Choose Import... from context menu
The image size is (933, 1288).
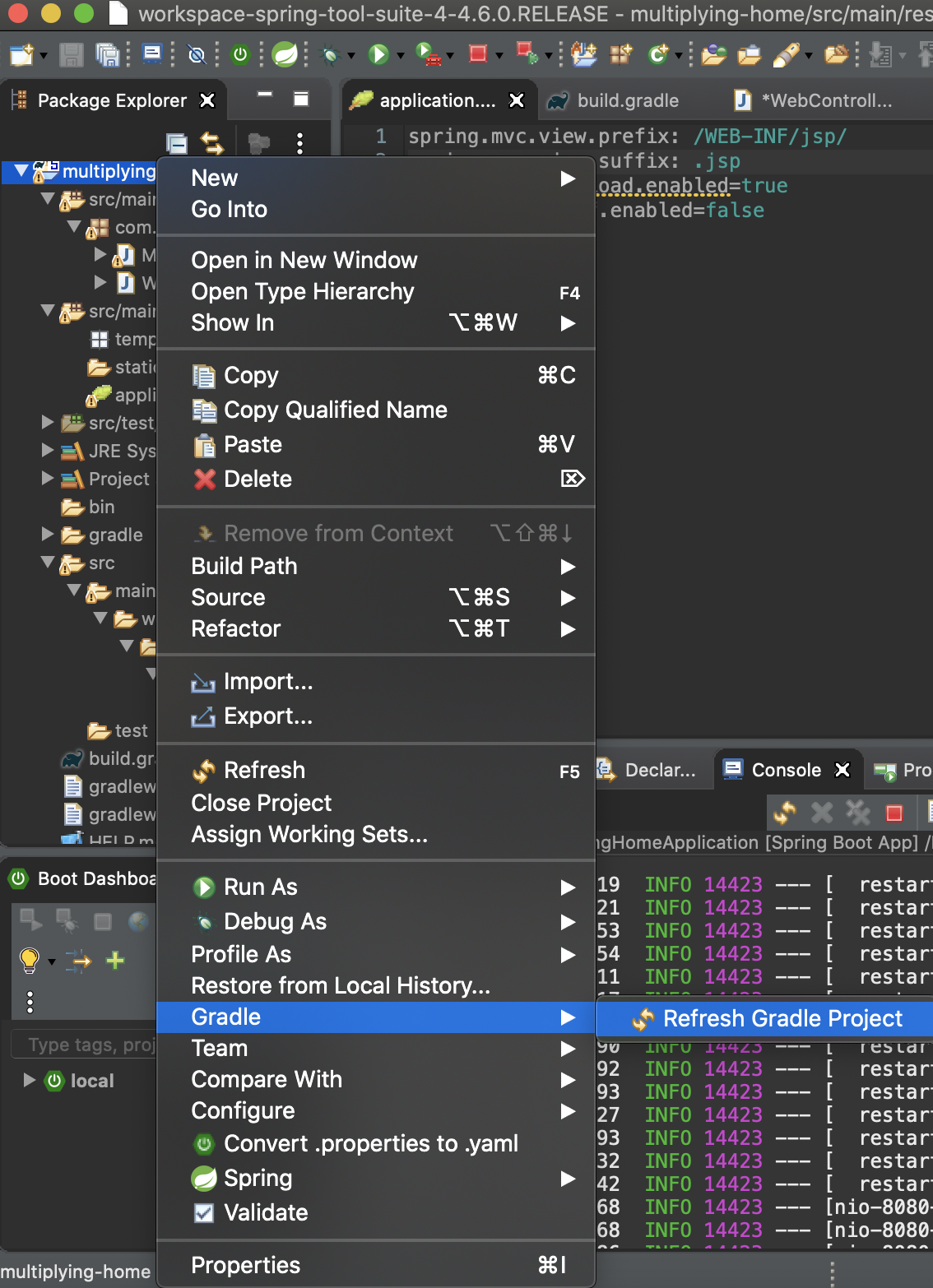point(376,681)
